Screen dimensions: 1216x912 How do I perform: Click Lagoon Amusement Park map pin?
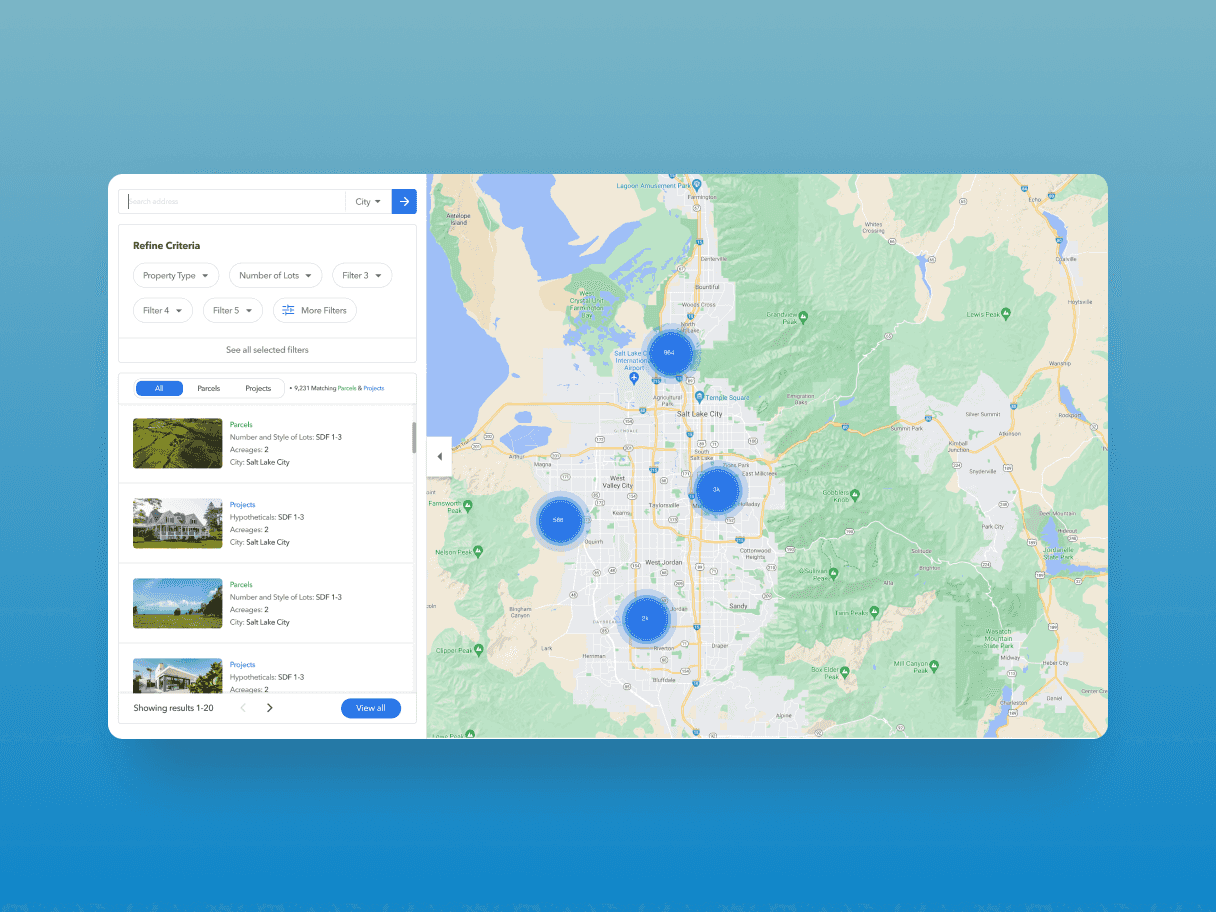(698, 185)
